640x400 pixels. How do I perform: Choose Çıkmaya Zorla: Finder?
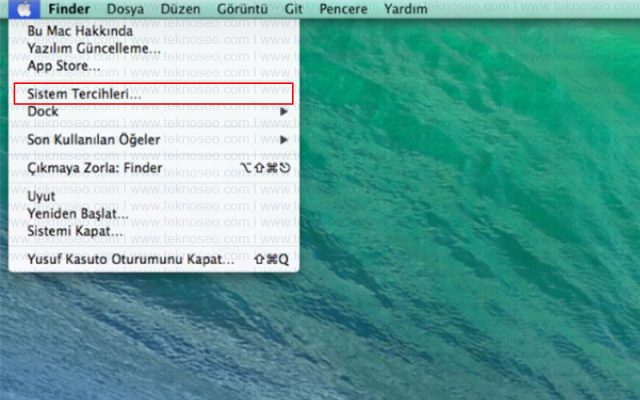(x=154, y=168)
